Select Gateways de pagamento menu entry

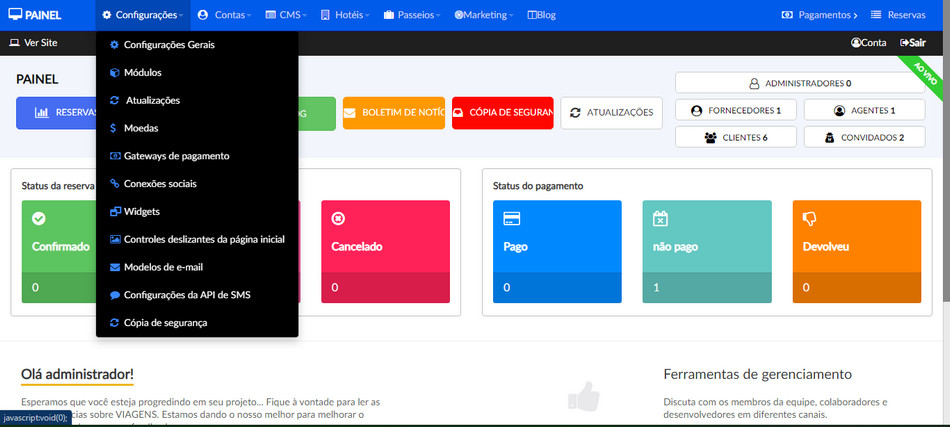pyautogui.click(x=176, y=156)
